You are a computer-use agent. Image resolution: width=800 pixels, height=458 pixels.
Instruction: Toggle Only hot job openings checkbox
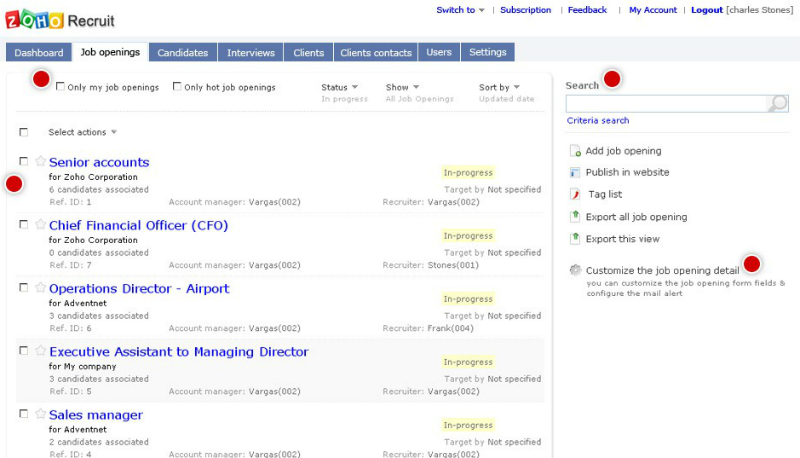[x=177, y=87]
